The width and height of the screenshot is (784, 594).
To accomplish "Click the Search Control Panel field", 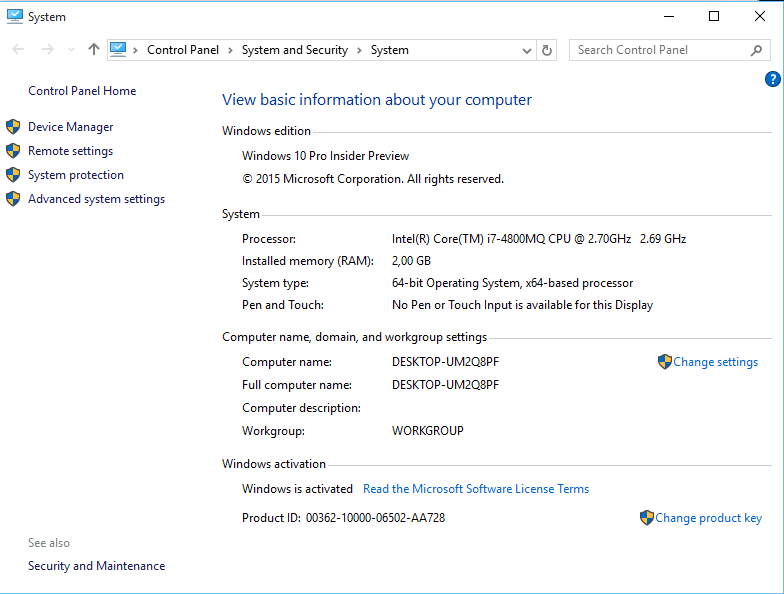I will point(670,50).
